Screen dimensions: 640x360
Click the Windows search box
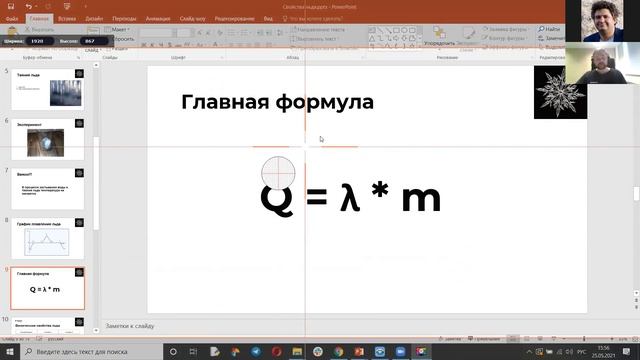(x=91, y=351)
